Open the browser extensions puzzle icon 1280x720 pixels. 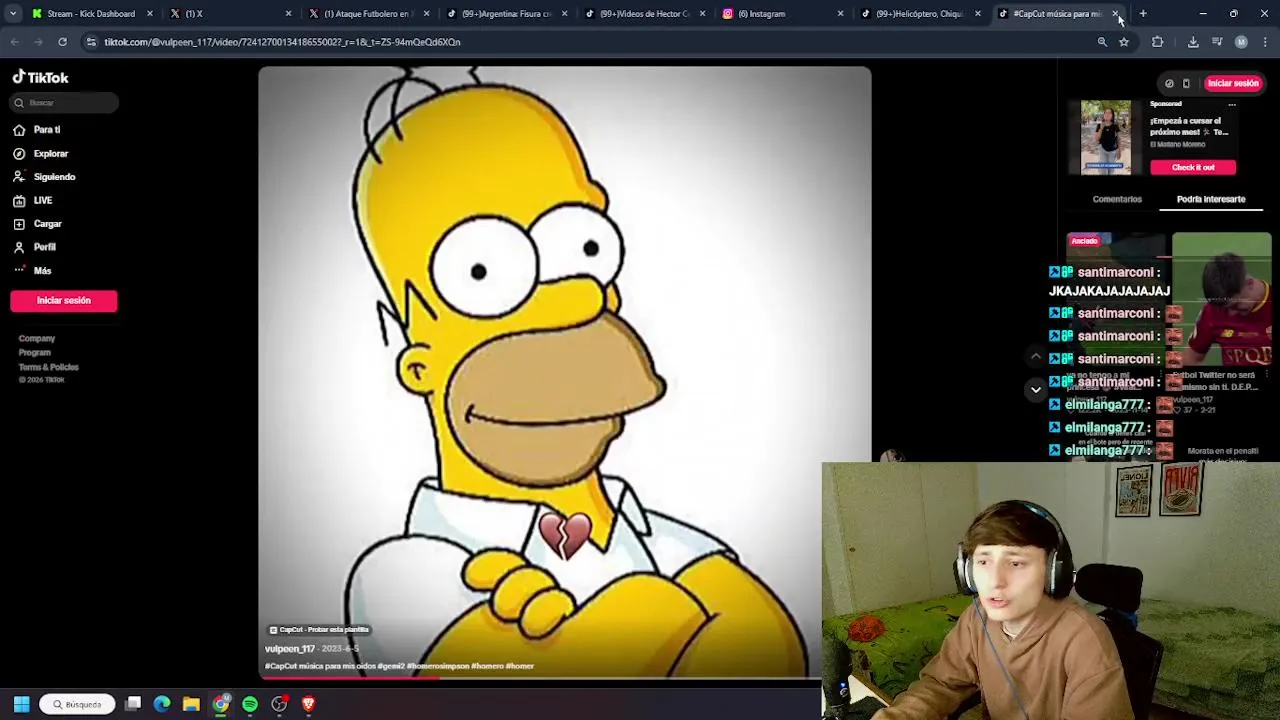pyautogui.click(x=1158, y=42)
